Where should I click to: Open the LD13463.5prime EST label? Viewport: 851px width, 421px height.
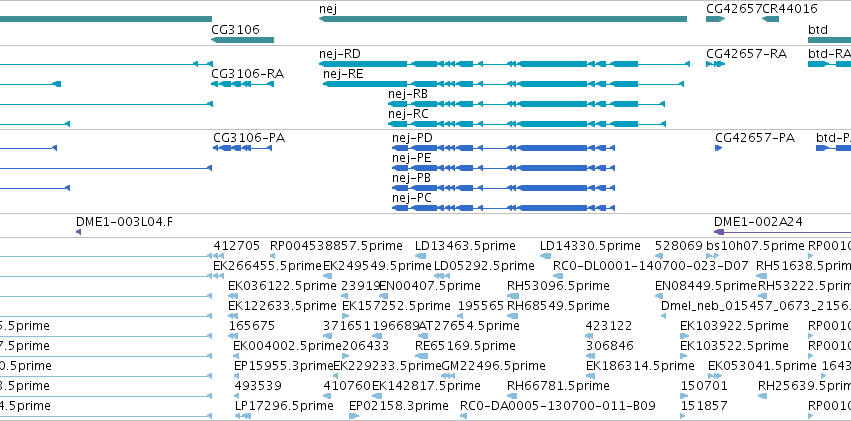pos(465,246)
